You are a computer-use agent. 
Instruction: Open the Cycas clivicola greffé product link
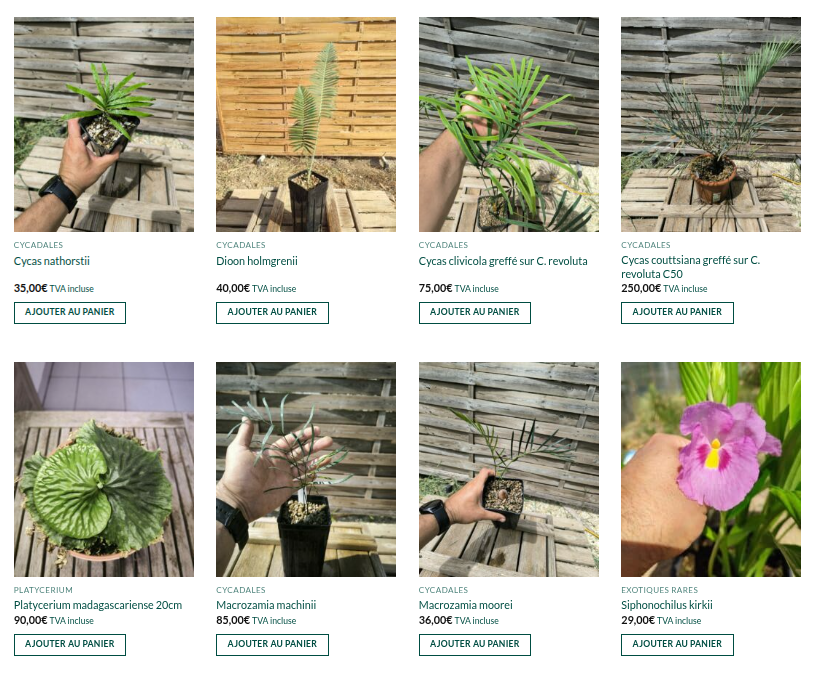point(503,261)
